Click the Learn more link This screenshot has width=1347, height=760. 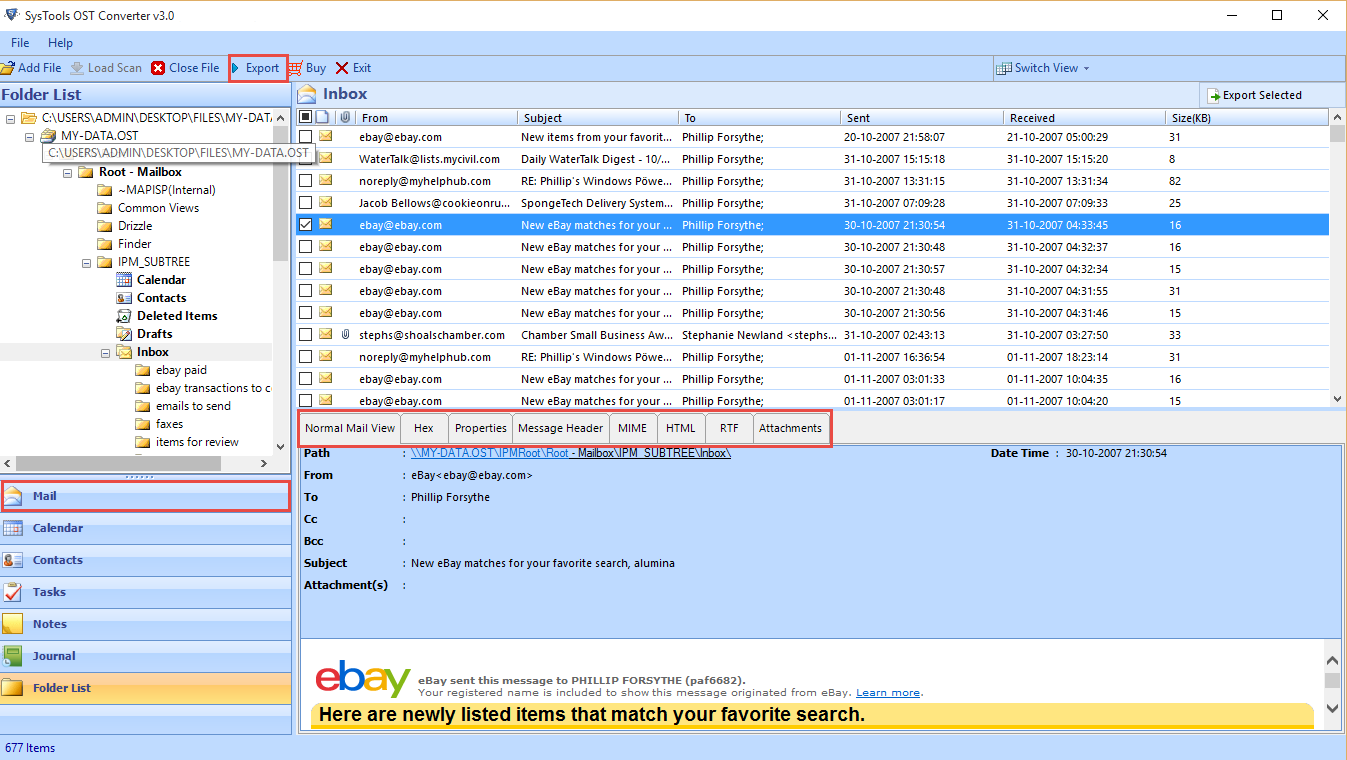coord(887,693)
